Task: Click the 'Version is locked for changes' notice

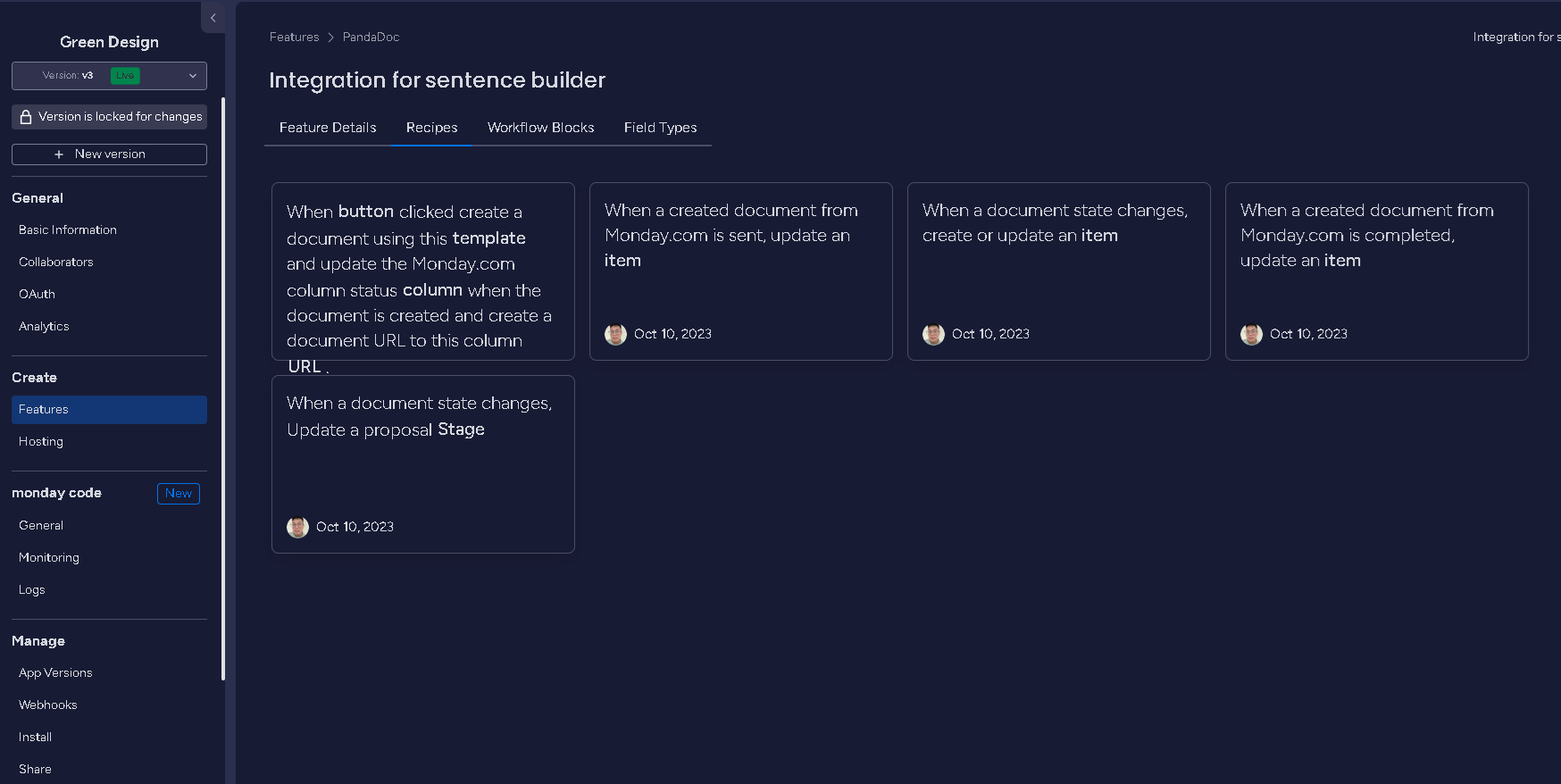Action: [x=109, y=117]
